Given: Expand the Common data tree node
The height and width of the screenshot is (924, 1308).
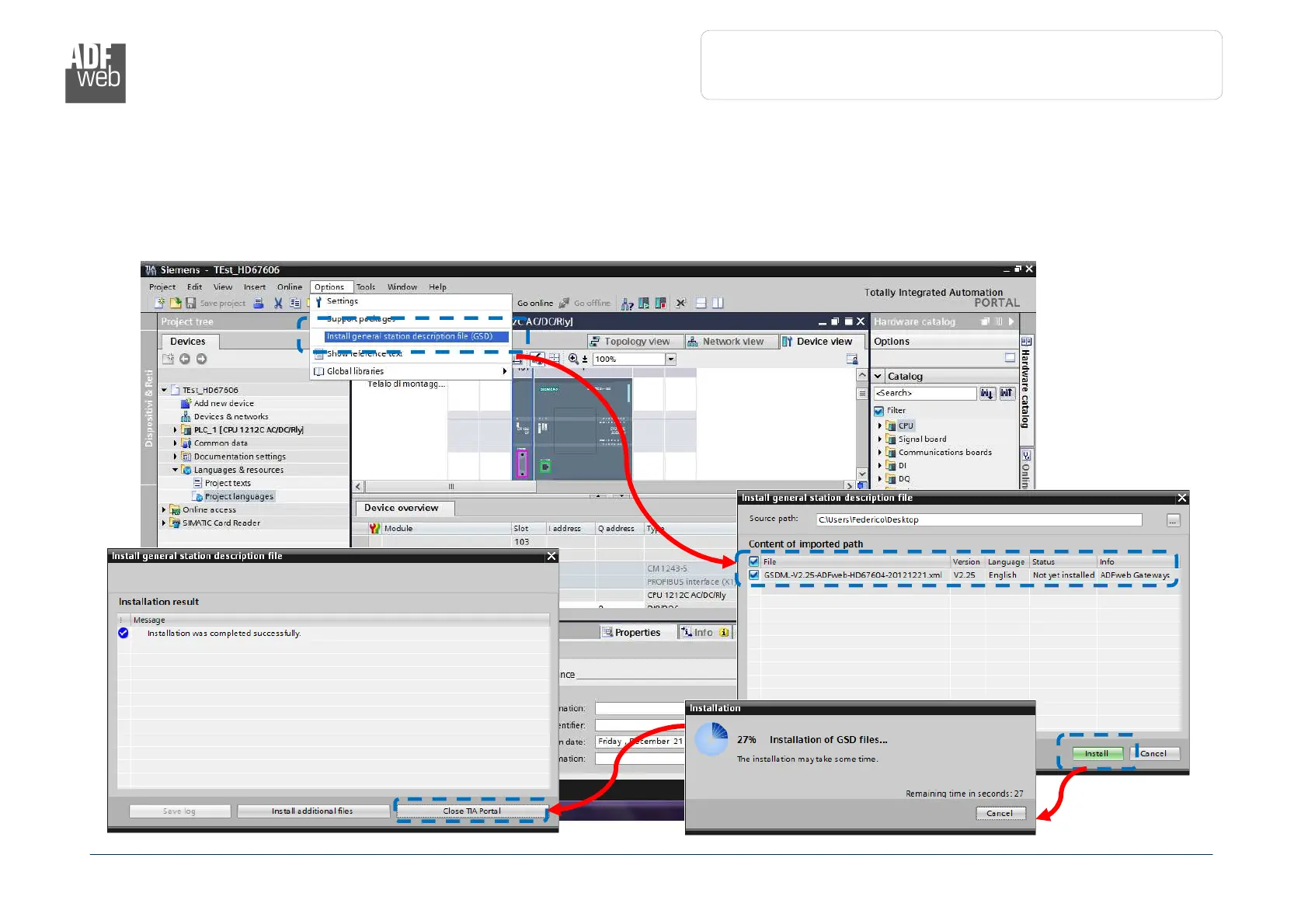Looking at the screenshot, I should [176, 443].
